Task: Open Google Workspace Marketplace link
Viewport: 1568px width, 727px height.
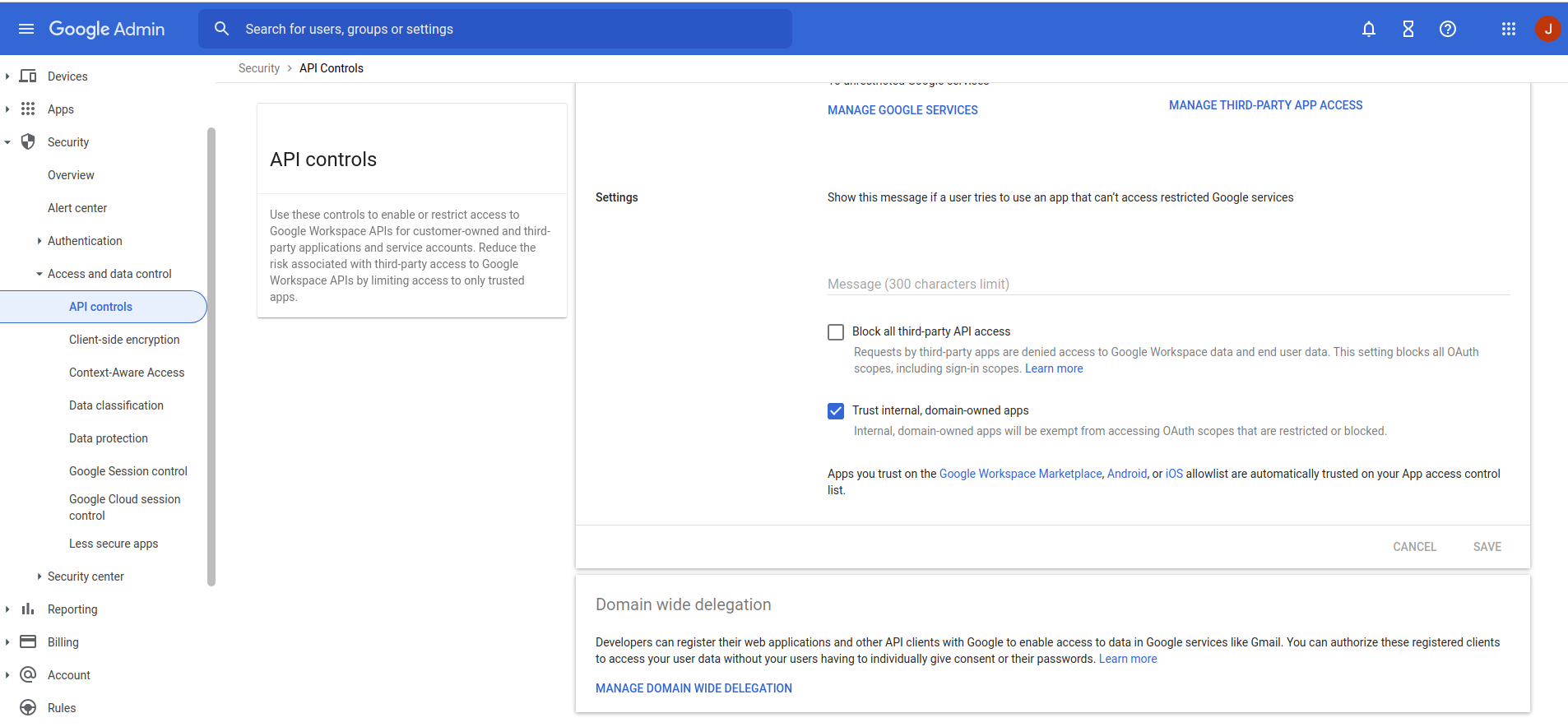Action: pos(1020,474)
